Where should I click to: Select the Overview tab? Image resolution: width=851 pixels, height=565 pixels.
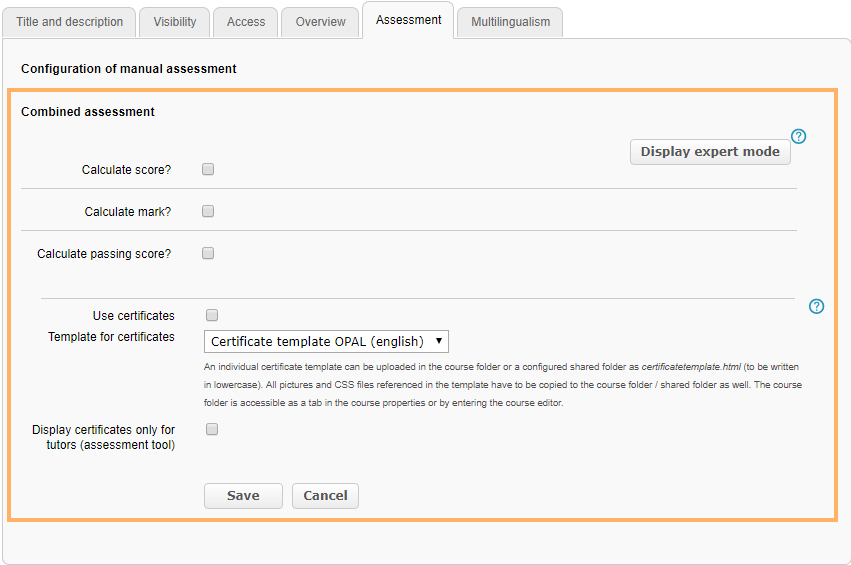click(x=320, y=22)
